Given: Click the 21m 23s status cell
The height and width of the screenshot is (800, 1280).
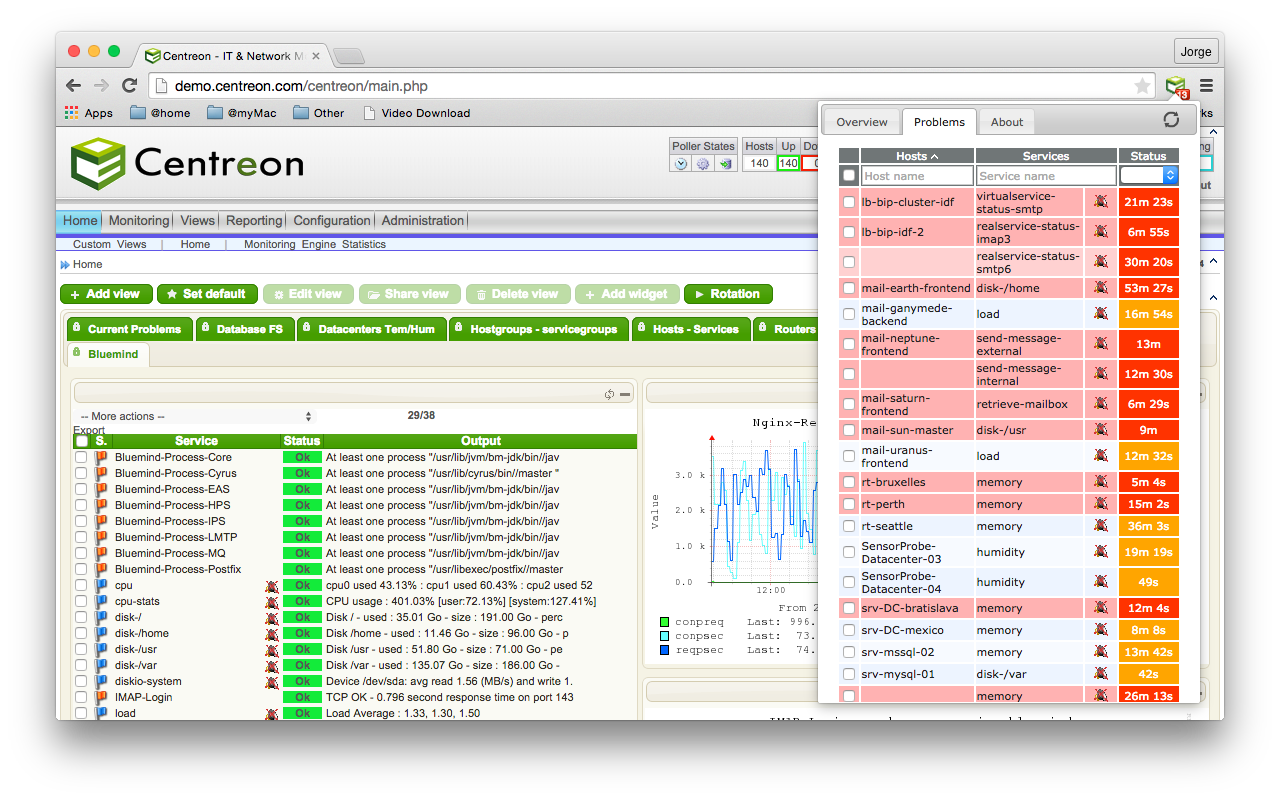Looking at the screenshot, I should coord(1148,202).
